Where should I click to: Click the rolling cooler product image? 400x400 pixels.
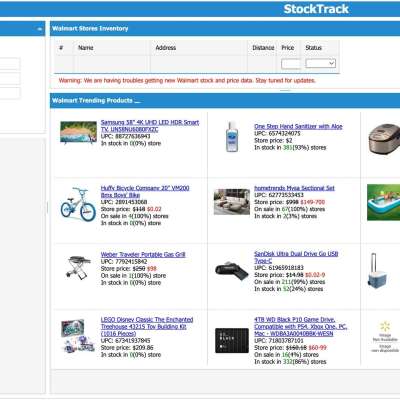pos(378,271)
